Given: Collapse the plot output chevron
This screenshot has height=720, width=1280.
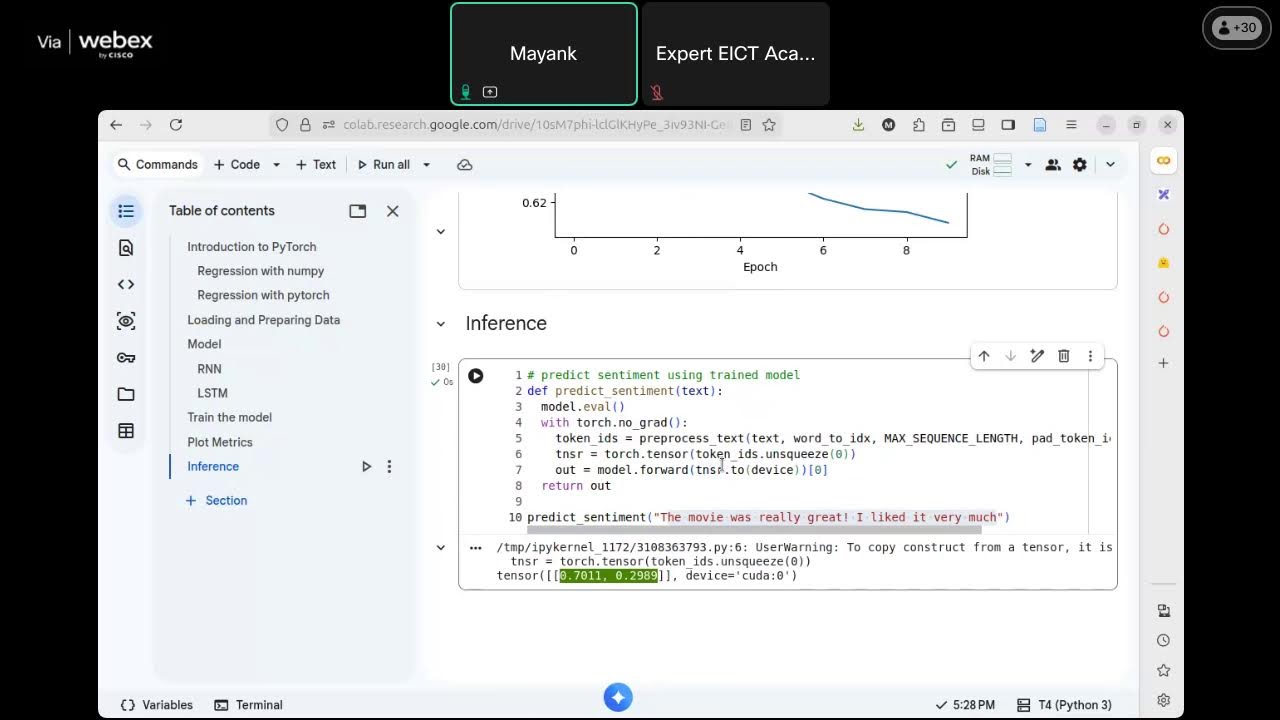Looking at the screenshot, I should 440,232.
